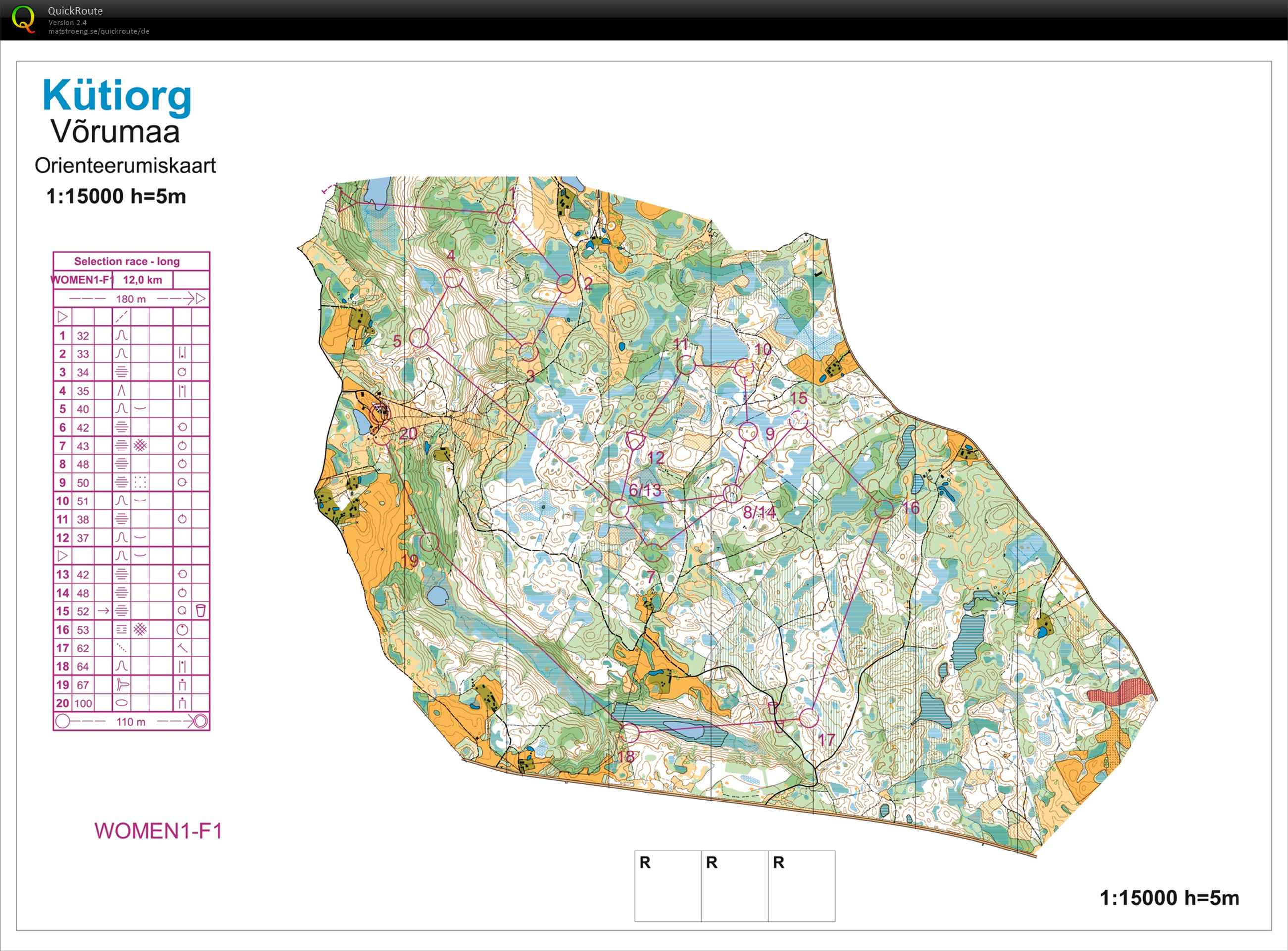Screen dimensions: 1288x951
Task: Click the dotted-square symbol in description row 9
Action: pyautogui.click(x=140, y=482)
